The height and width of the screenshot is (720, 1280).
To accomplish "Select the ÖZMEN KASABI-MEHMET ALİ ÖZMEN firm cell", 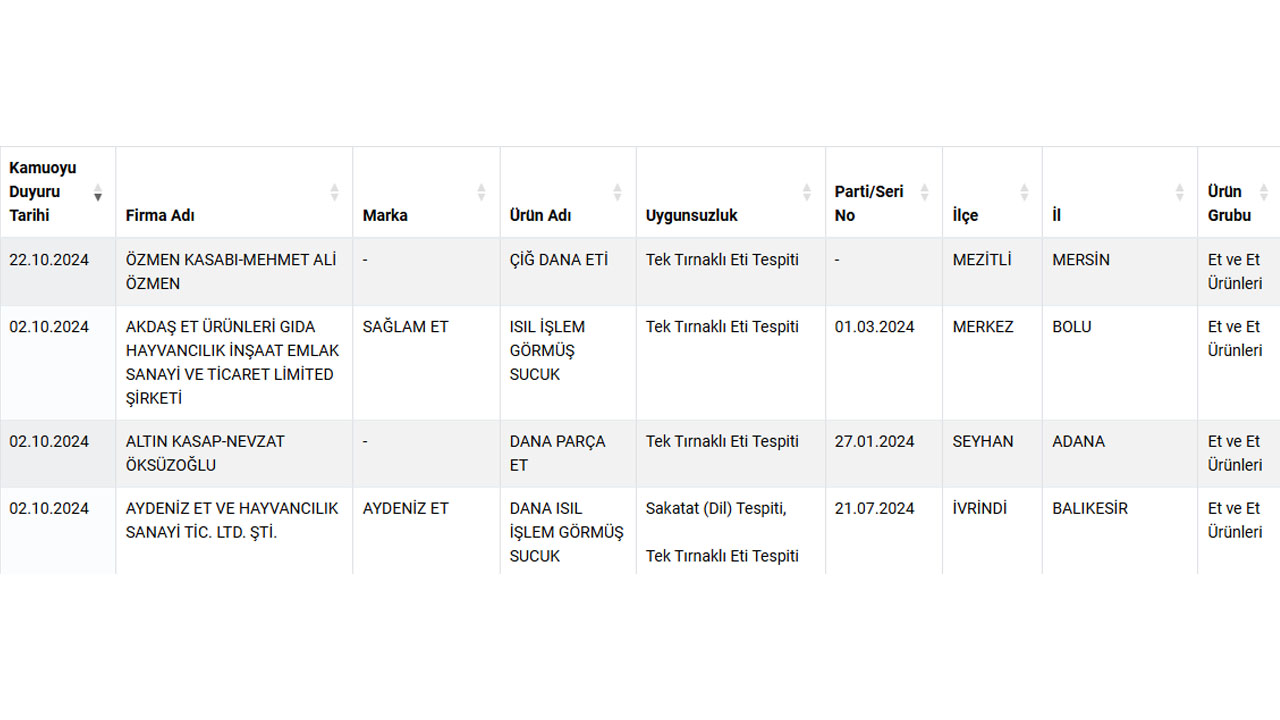I will pyautogui.click(x=231, y=271).
